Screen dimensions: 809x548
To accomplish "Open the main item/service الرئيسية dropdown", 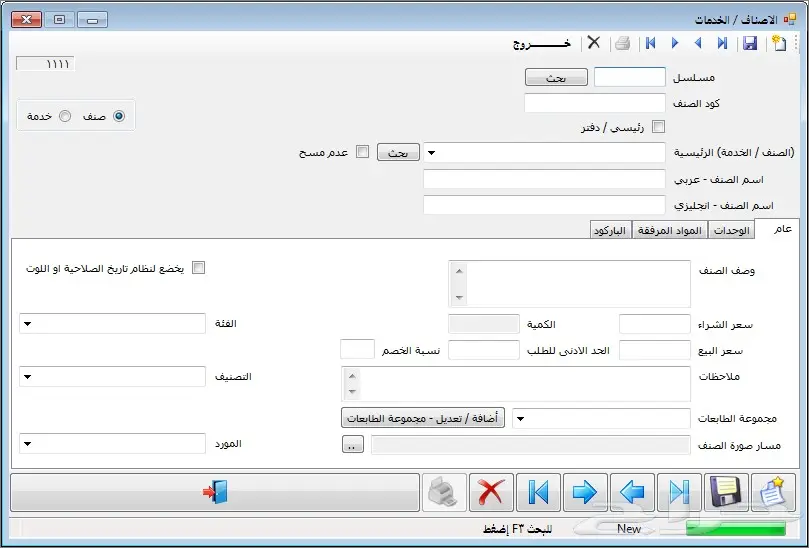I will click(432, 153).
